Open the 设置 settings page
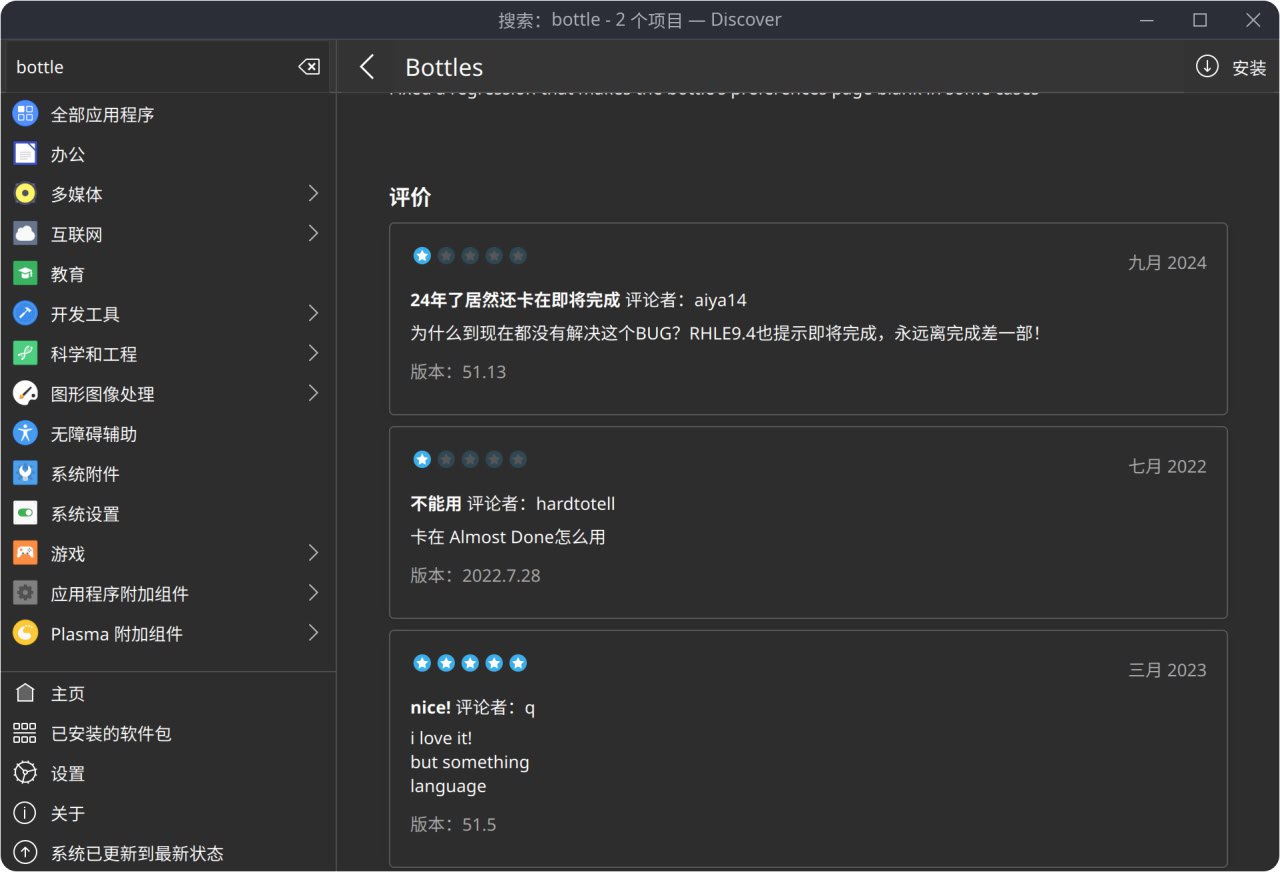This screenshot has height=872, width=1280. [68, 774]
